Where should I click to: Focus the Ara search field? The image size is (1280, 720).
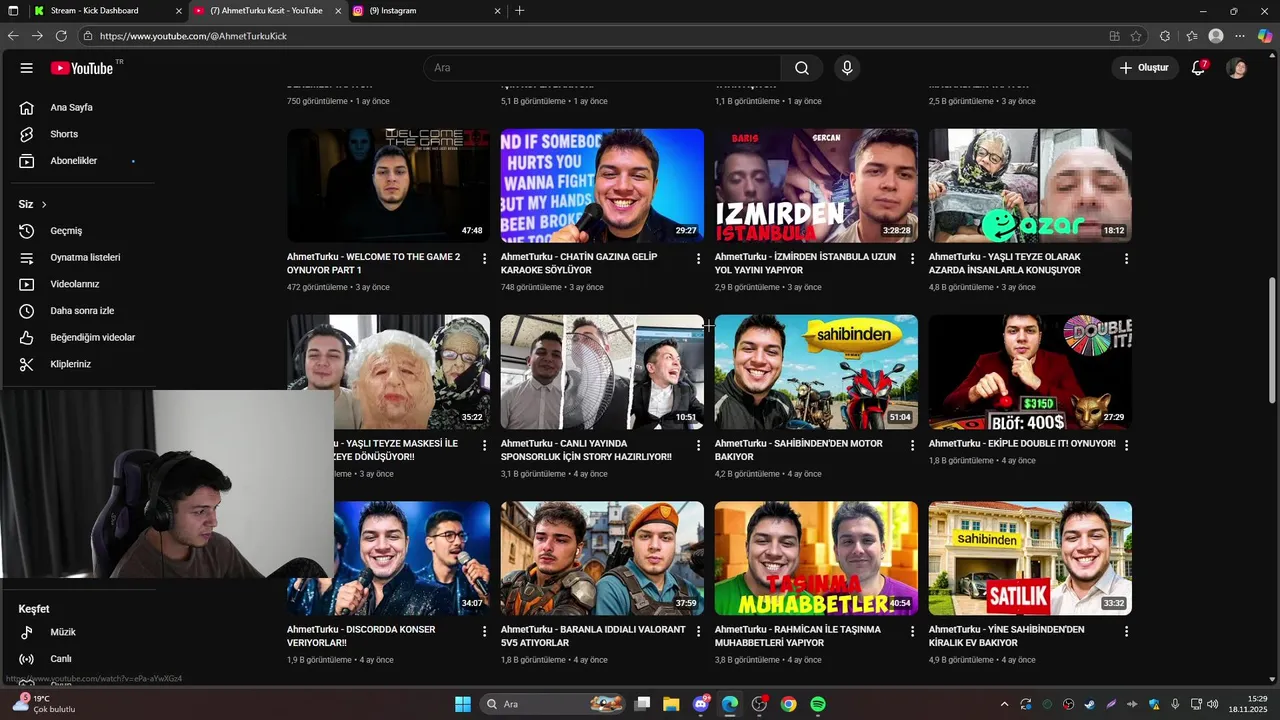tap(602, 68)
